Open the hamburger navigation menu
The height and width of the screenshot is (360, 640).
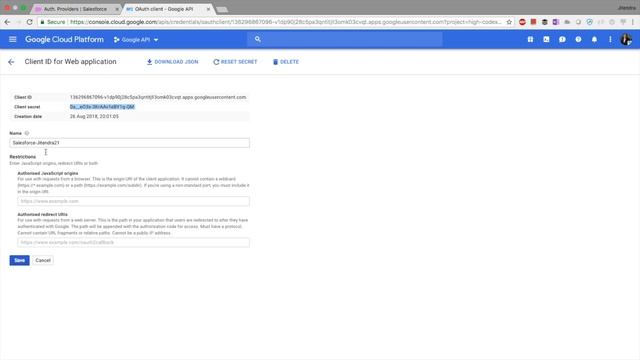click(x=13, y=39)
